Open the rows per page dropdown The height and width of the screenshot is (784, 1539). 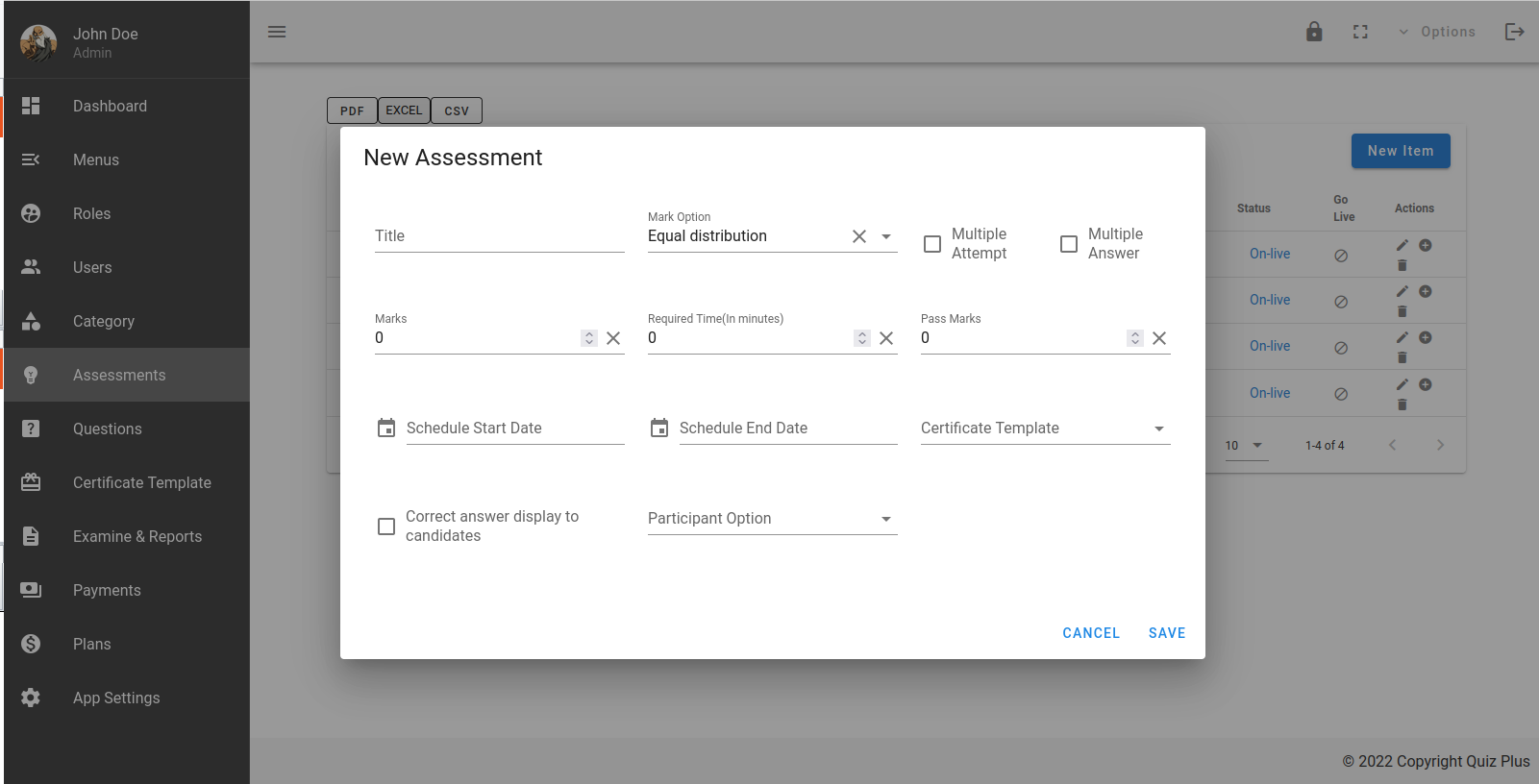[x=1247, y=446]
